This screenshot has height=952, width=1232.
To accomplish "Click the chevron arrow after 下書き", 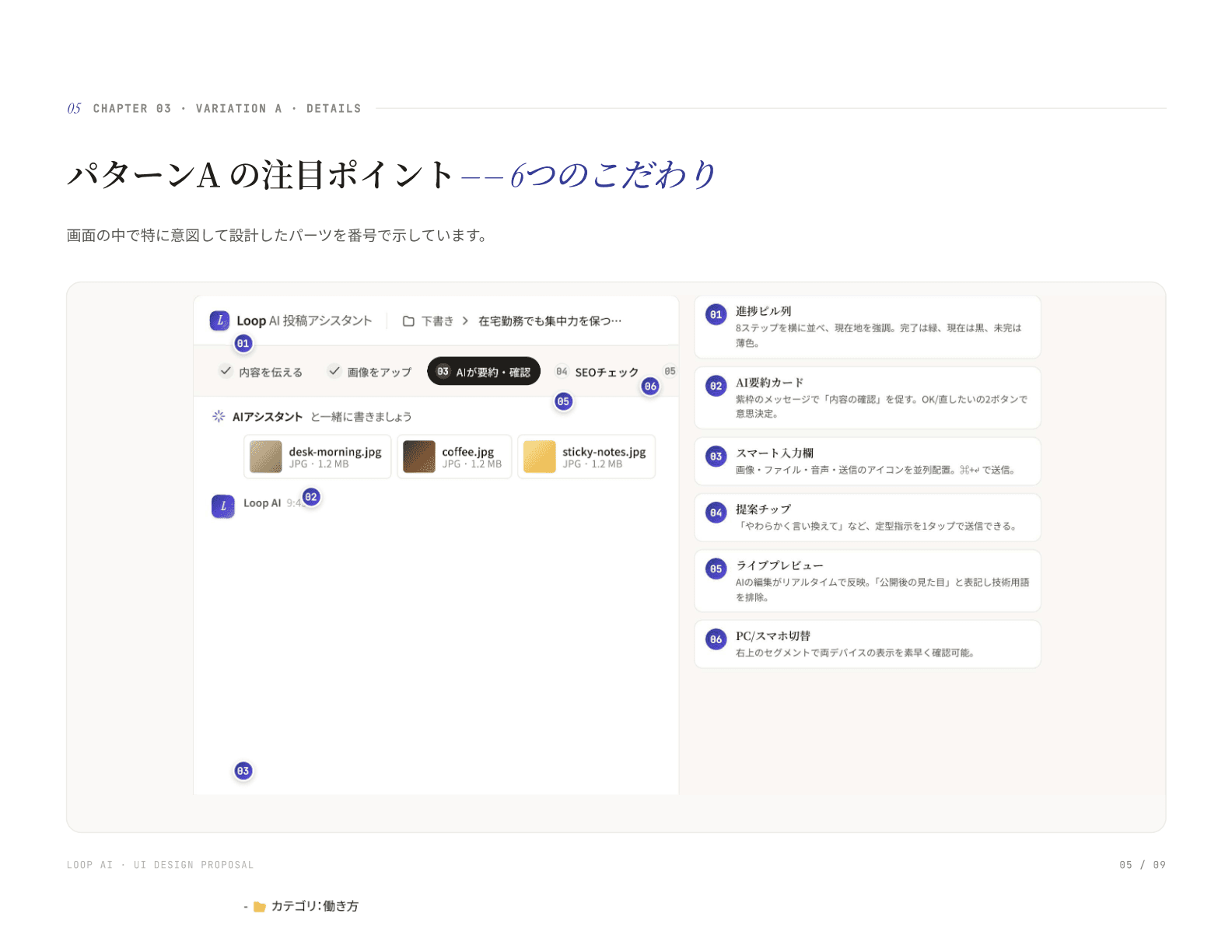I will [x=465, y=321].
